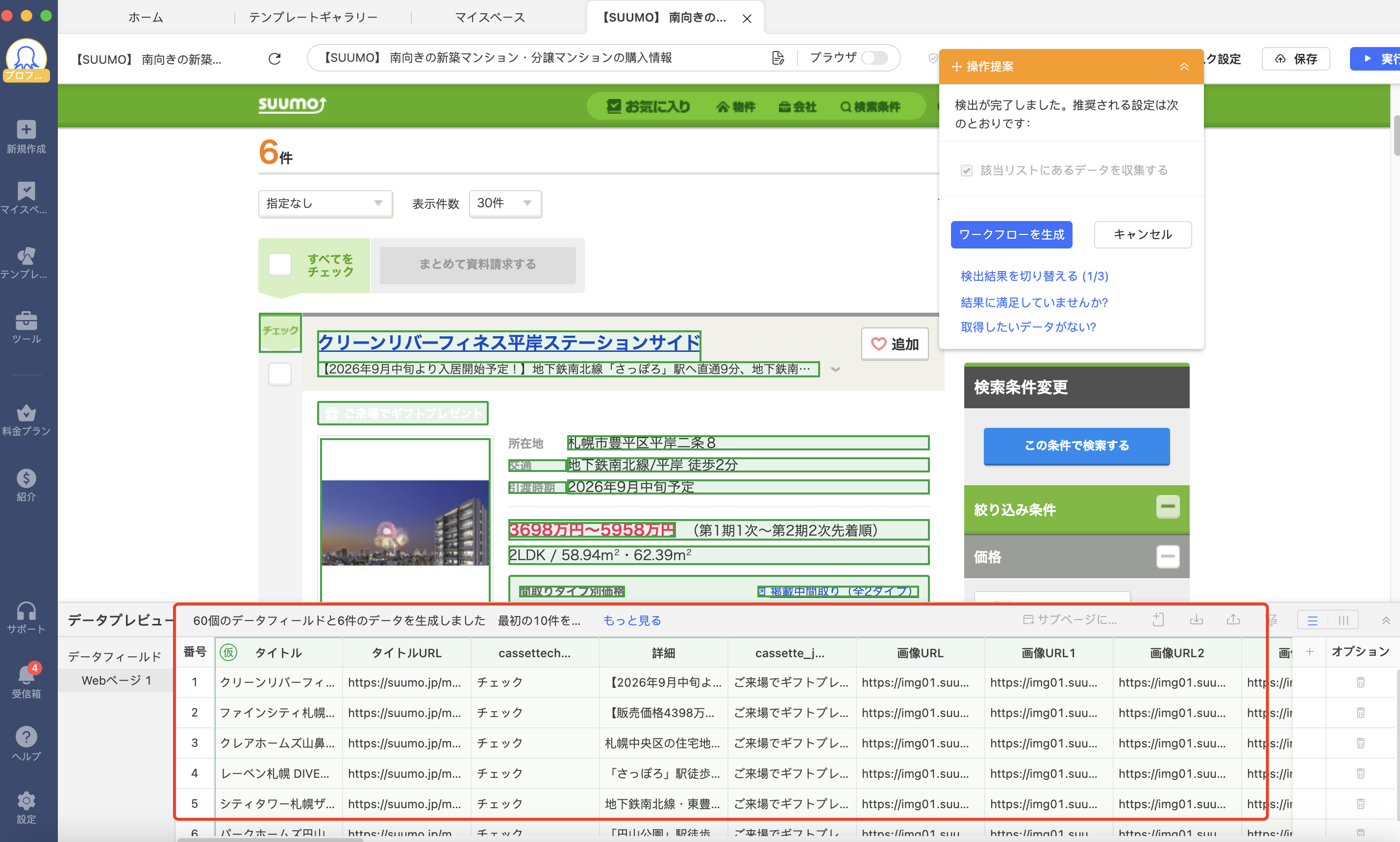Image resolution: width=1400 pixels, height=842 pixels.
Task: Open クリーンリバーフィネス平岸ステーションサイド listing link
Action: pyautogui.click(x=509, y=343)
